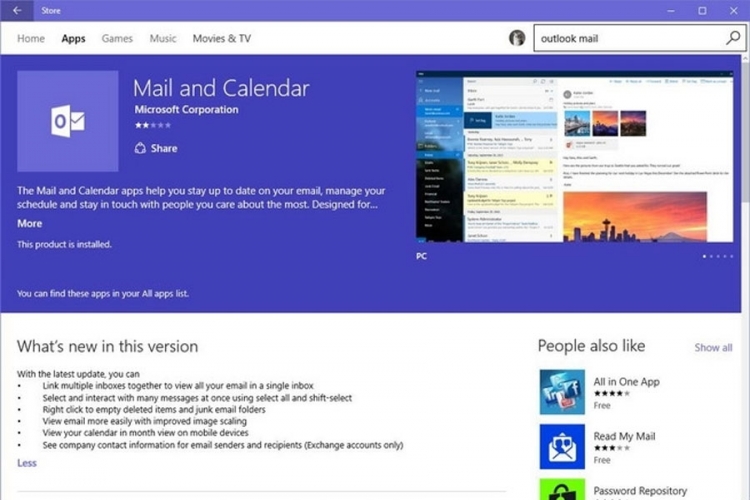Viewport: 750px width, 500px height.
Task: Click Show all in People also like
Action: tap(713, 347)
